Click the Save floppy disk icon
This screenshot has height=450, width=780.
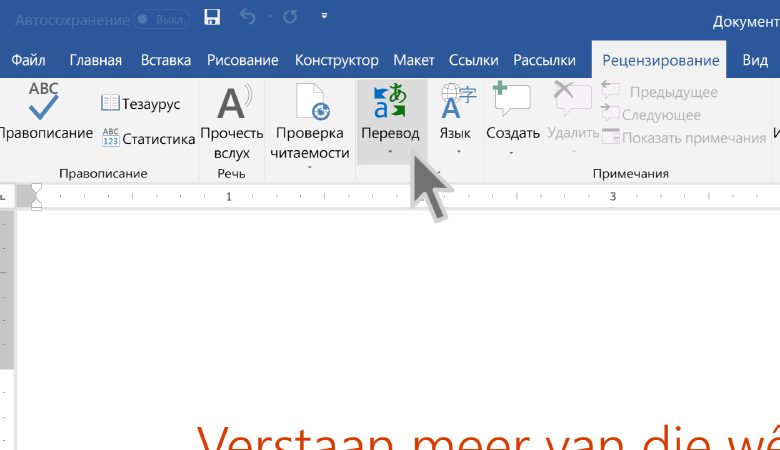[212, 17]
